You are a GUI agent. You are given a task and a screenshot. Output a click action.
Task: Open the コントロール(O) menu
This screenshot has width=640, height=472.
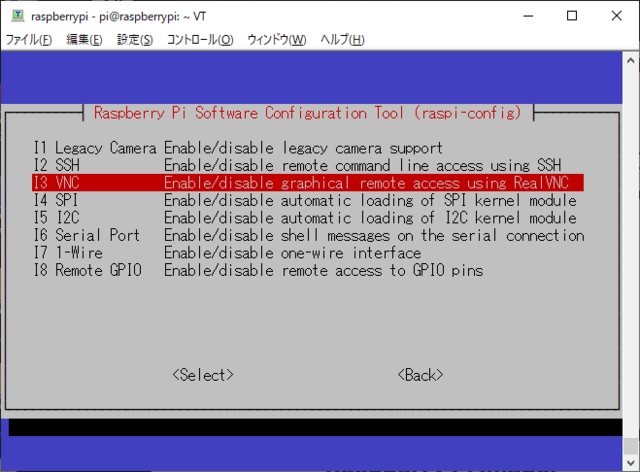(200, 40)
